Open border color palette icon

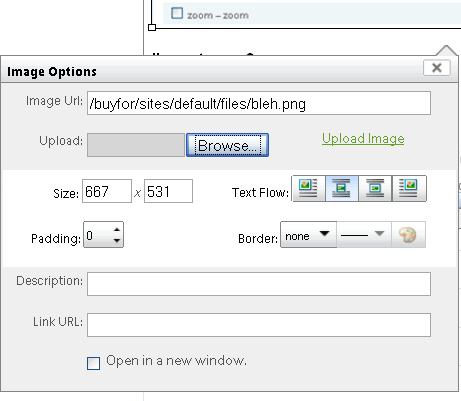pos(408,235)
